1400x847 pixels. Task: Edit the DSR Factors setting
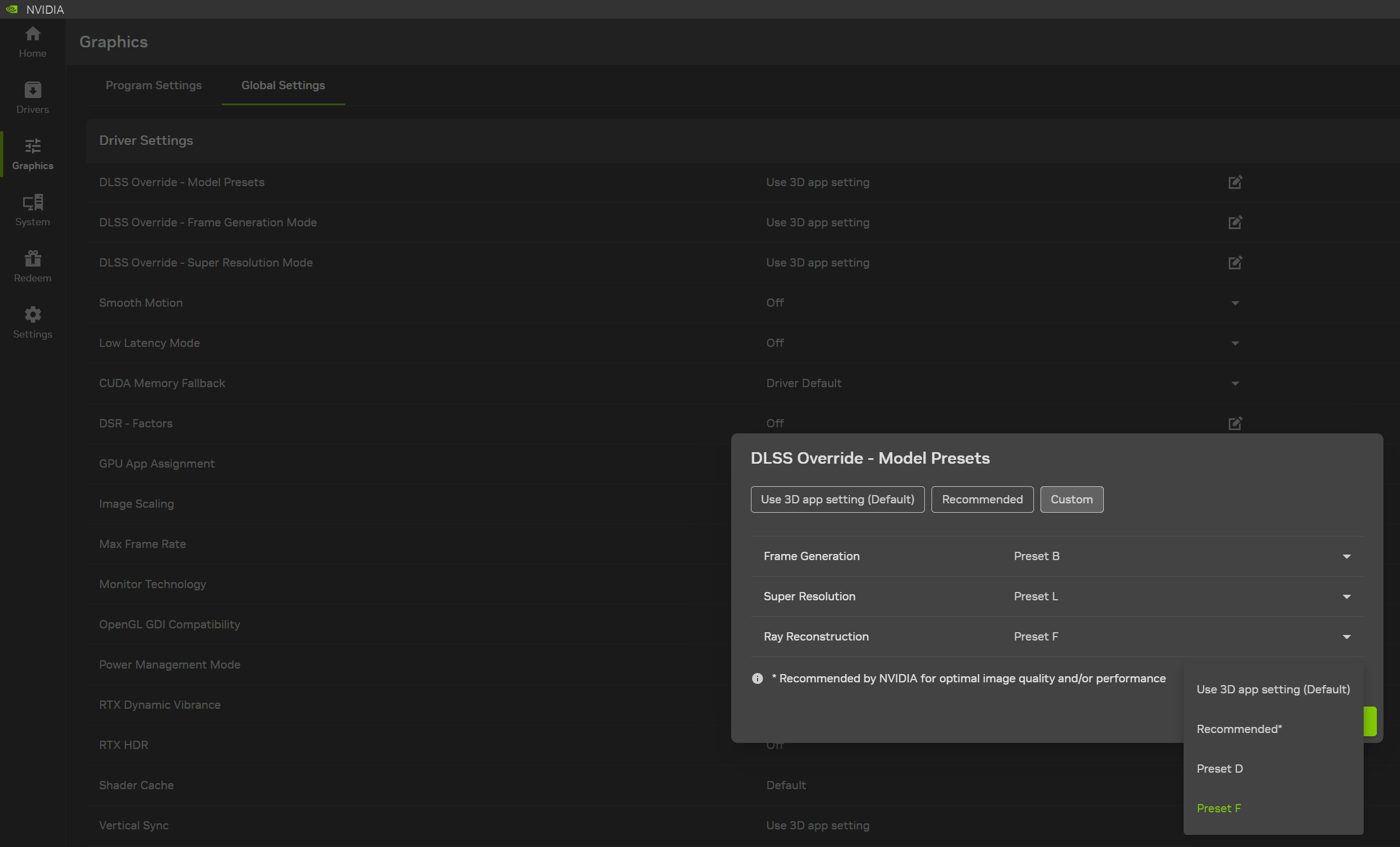[1235, 423]
